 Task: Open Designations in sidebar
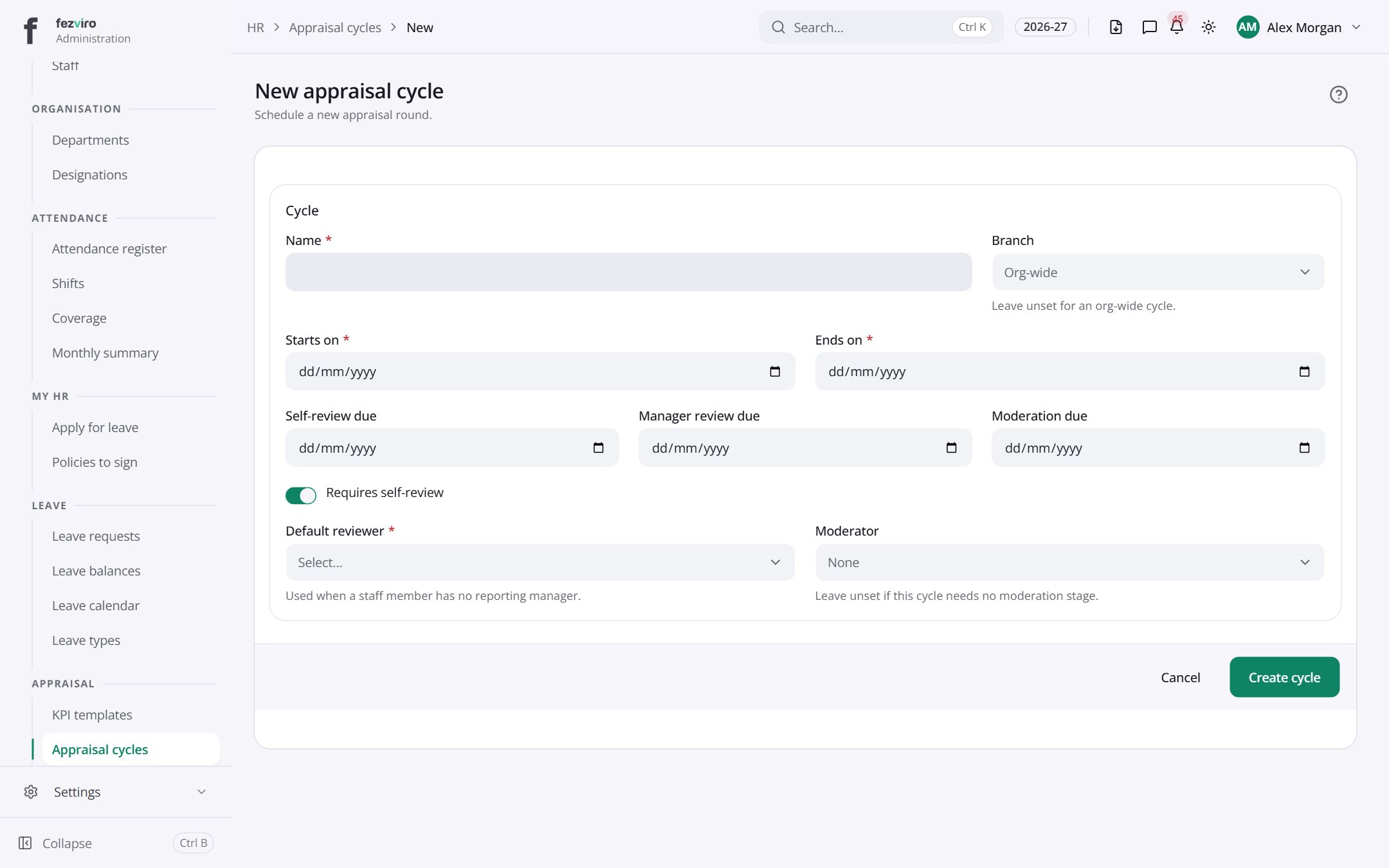pos(89,174)
